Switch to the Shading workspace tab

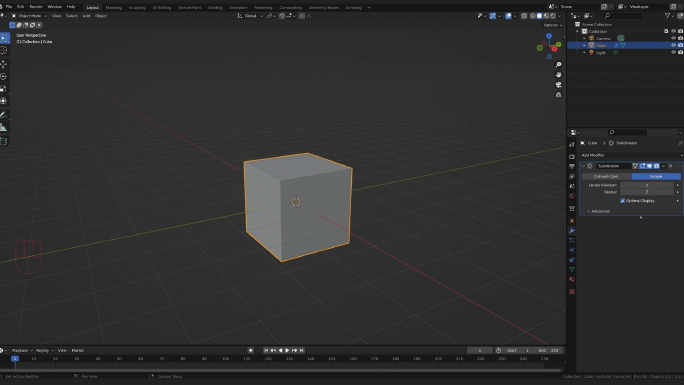pyautogui.click(x=215, y=7)
